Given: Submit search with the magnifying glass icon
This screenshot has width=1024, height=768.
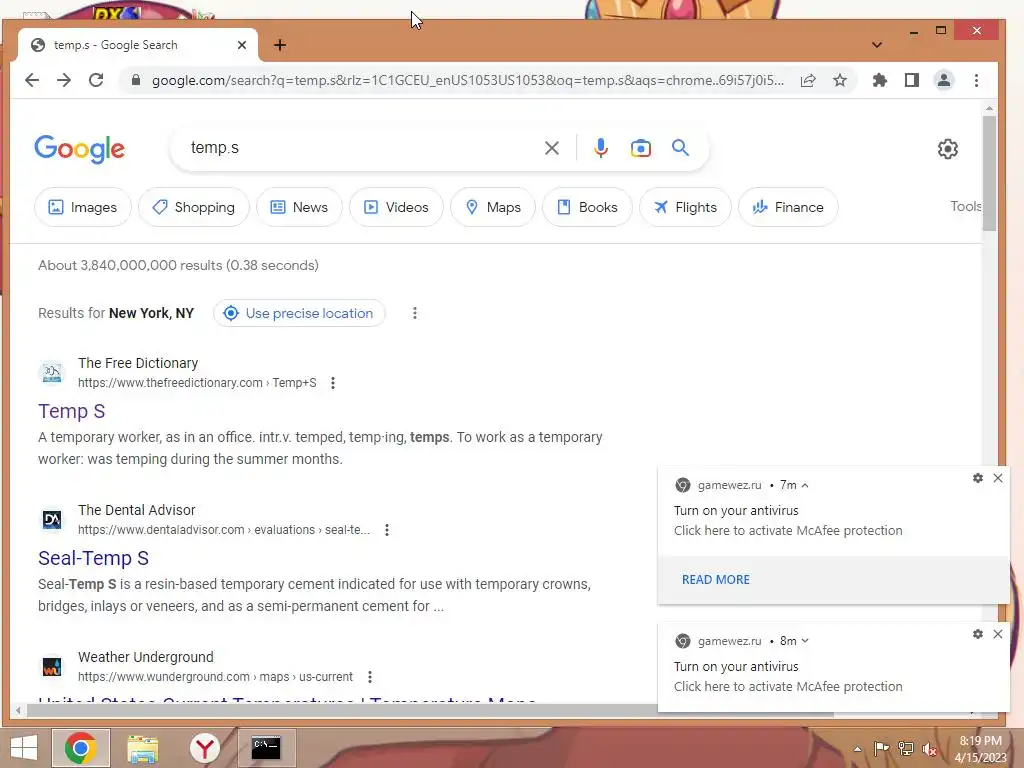Looking at the screenshot, I should click(x=680, y=148).
